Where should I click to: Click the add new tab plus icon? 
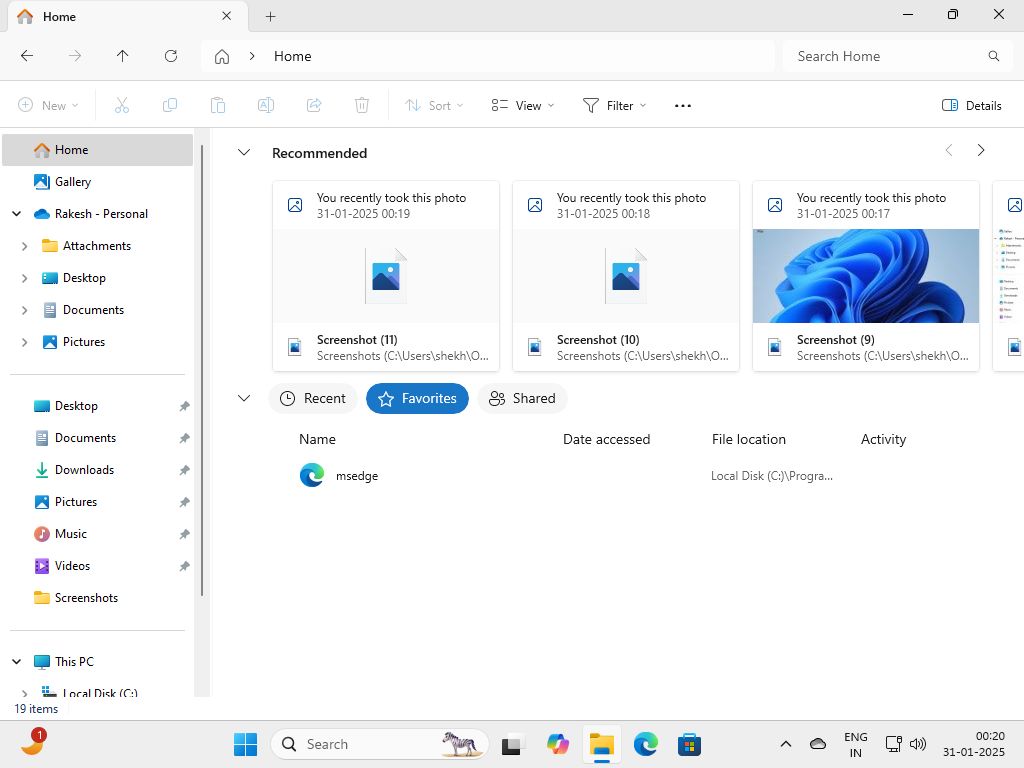pyautogui.click(x=270, y=16)
